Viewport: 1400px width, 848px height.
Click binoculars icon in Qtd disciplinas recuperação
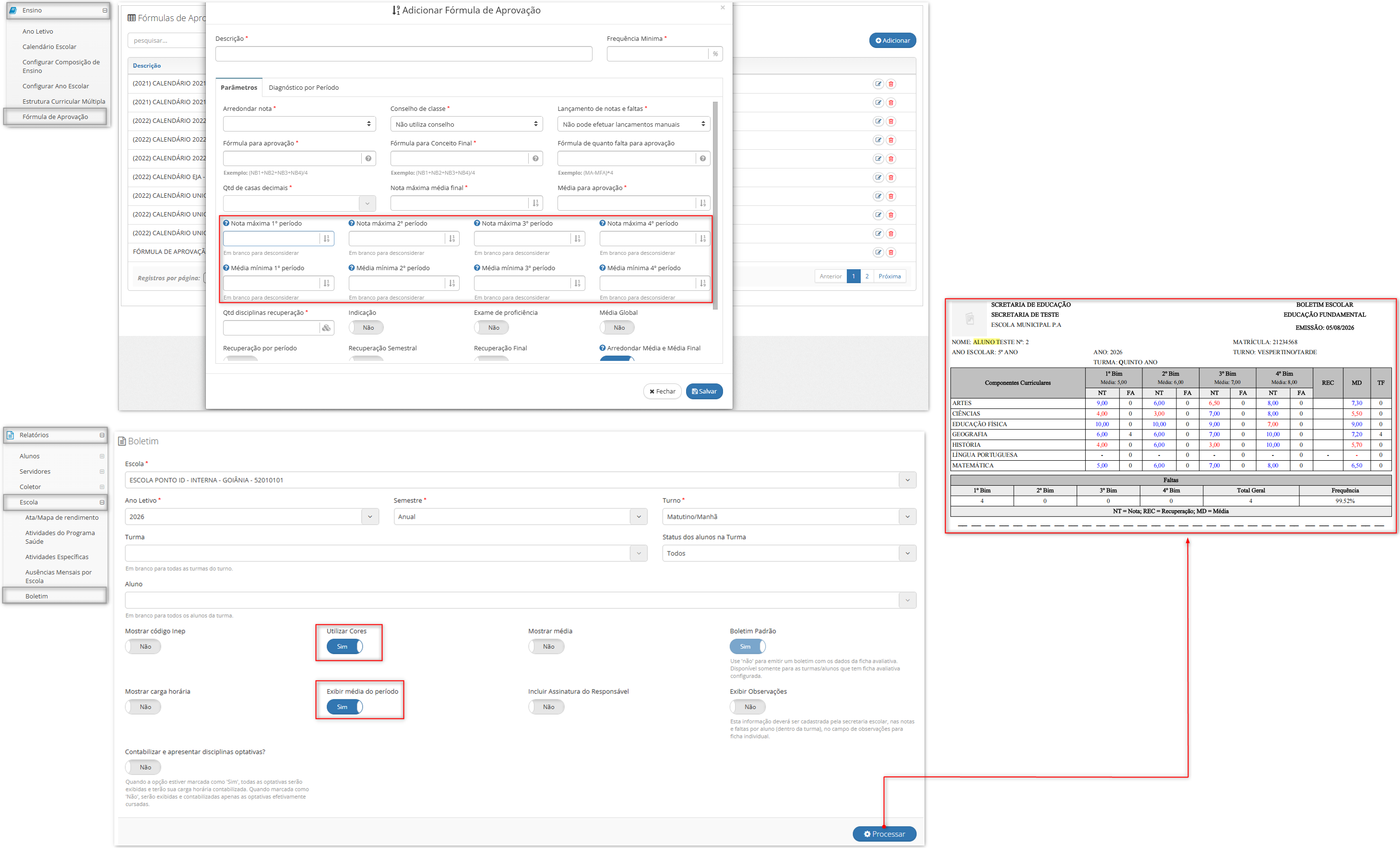(326, 328)
